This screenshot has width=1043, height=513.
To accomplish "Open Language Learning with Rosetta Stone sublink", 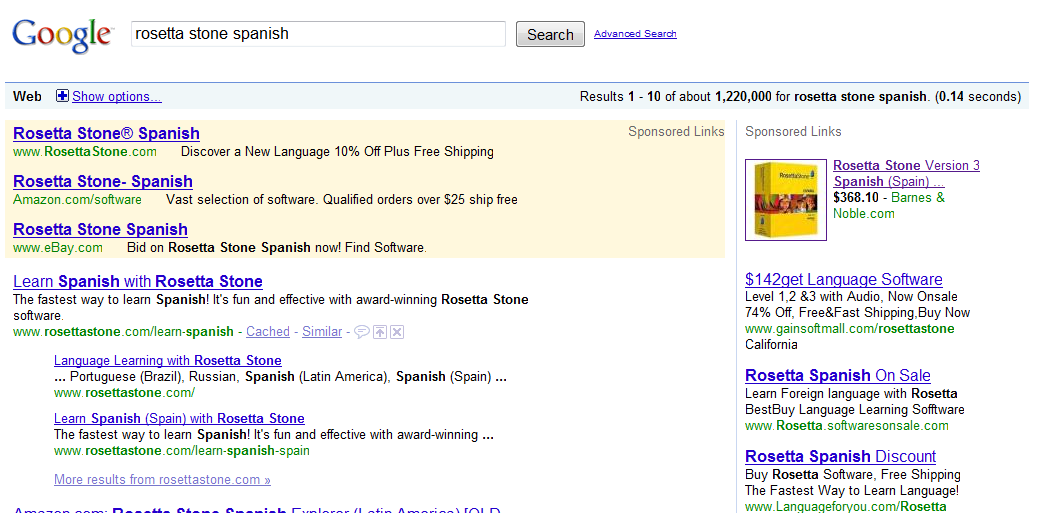I will tap(168, 361).
